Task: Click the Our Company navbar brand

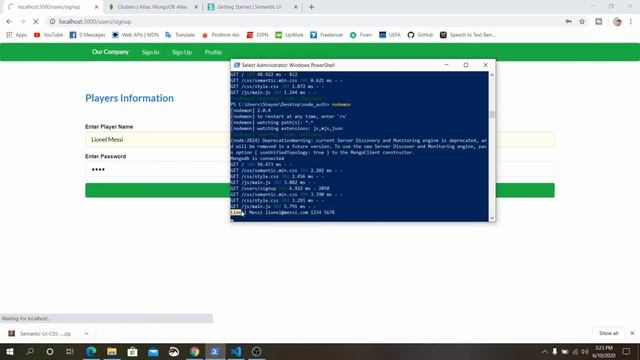Action: (x=110, y=52)
